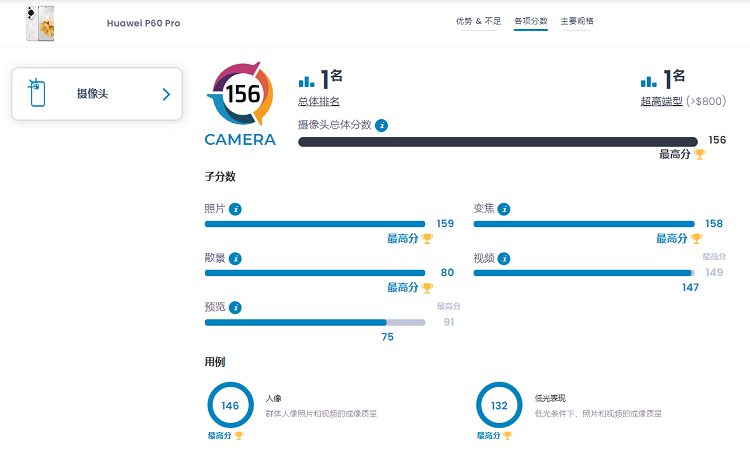
Task: Click the 146 人像 score circle
Action: 230,405
